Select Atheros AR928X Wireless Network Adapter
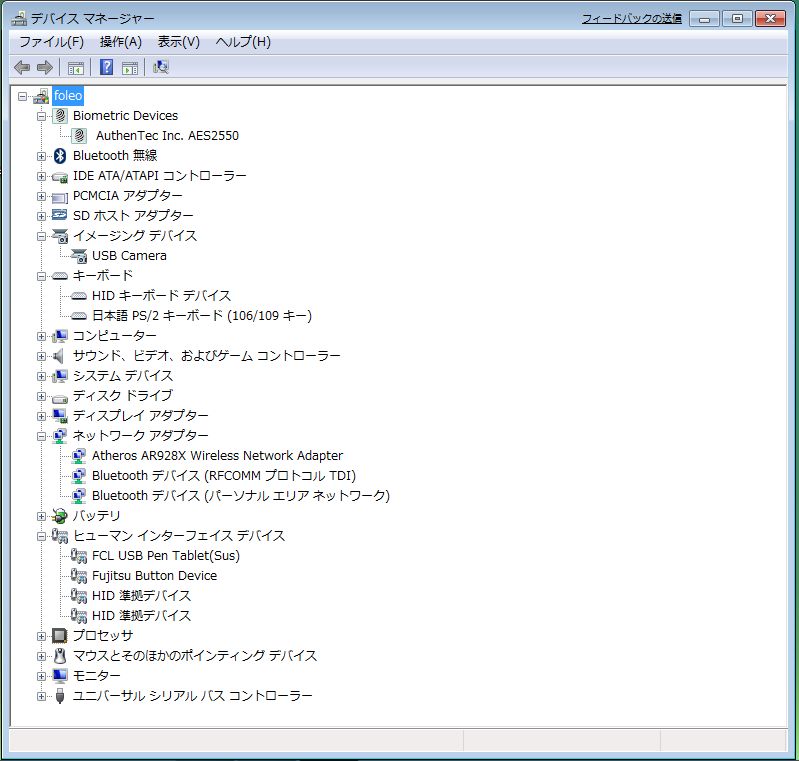This screenshot has width=799, height=761. (x=217, y=456)
